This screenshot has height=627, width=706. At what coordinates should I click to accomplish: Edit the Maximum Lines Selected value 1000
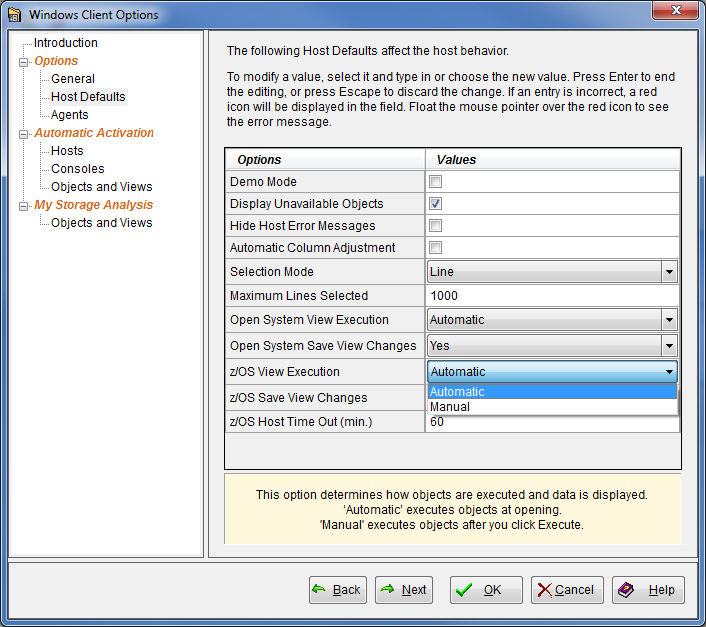(552, 296)
